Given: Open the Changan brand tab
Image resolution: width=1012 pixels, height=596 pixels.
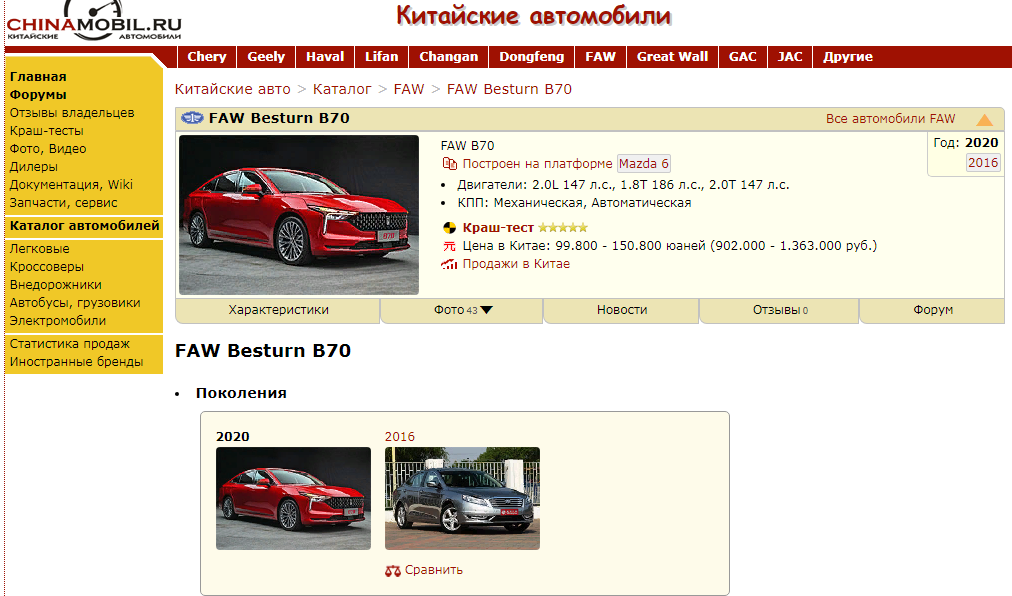Looking at the screenshot, I should [449, 57].
